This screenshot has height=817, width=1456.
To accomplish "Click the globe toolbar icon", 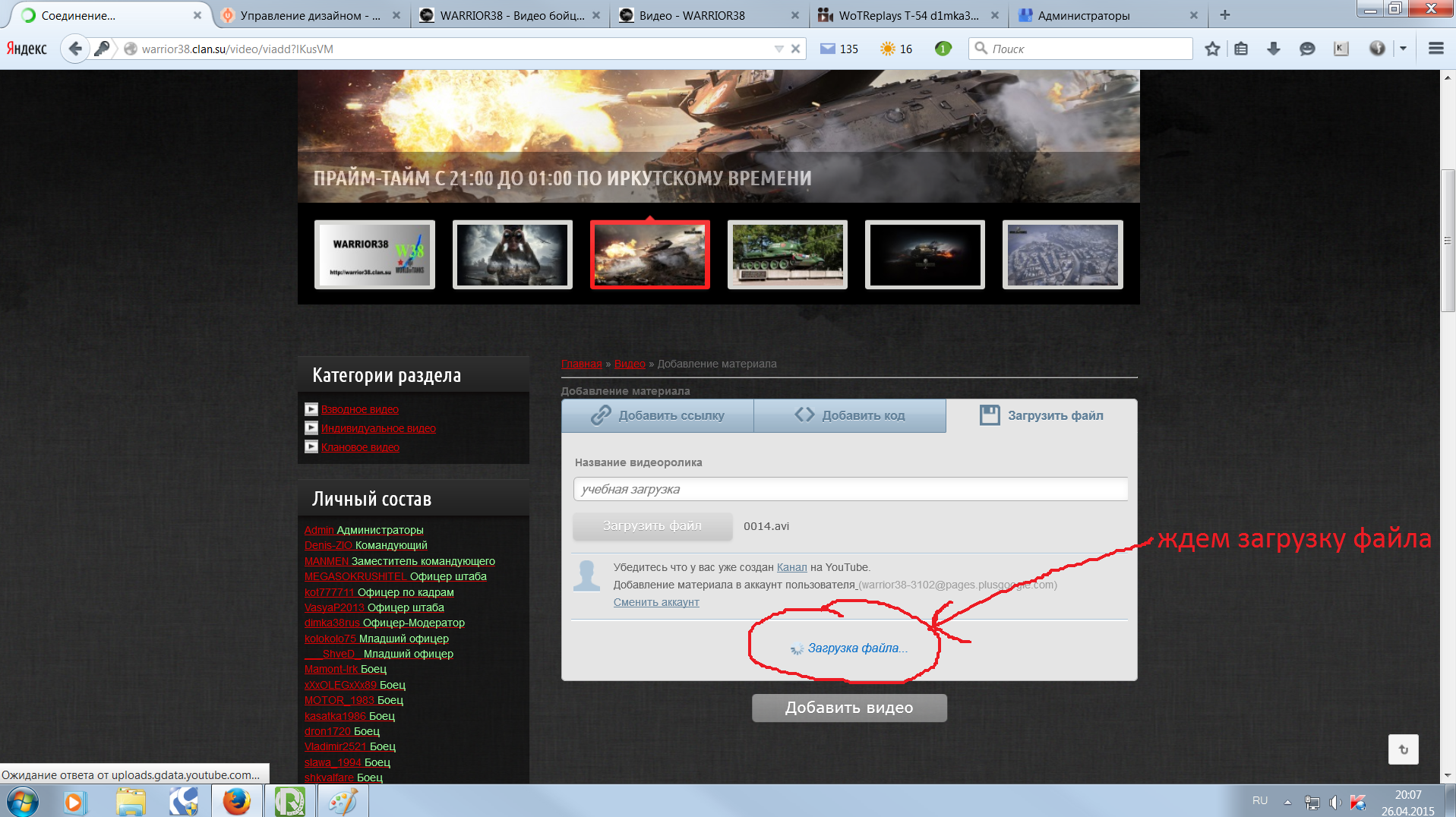I will [x=1377, y=49].
